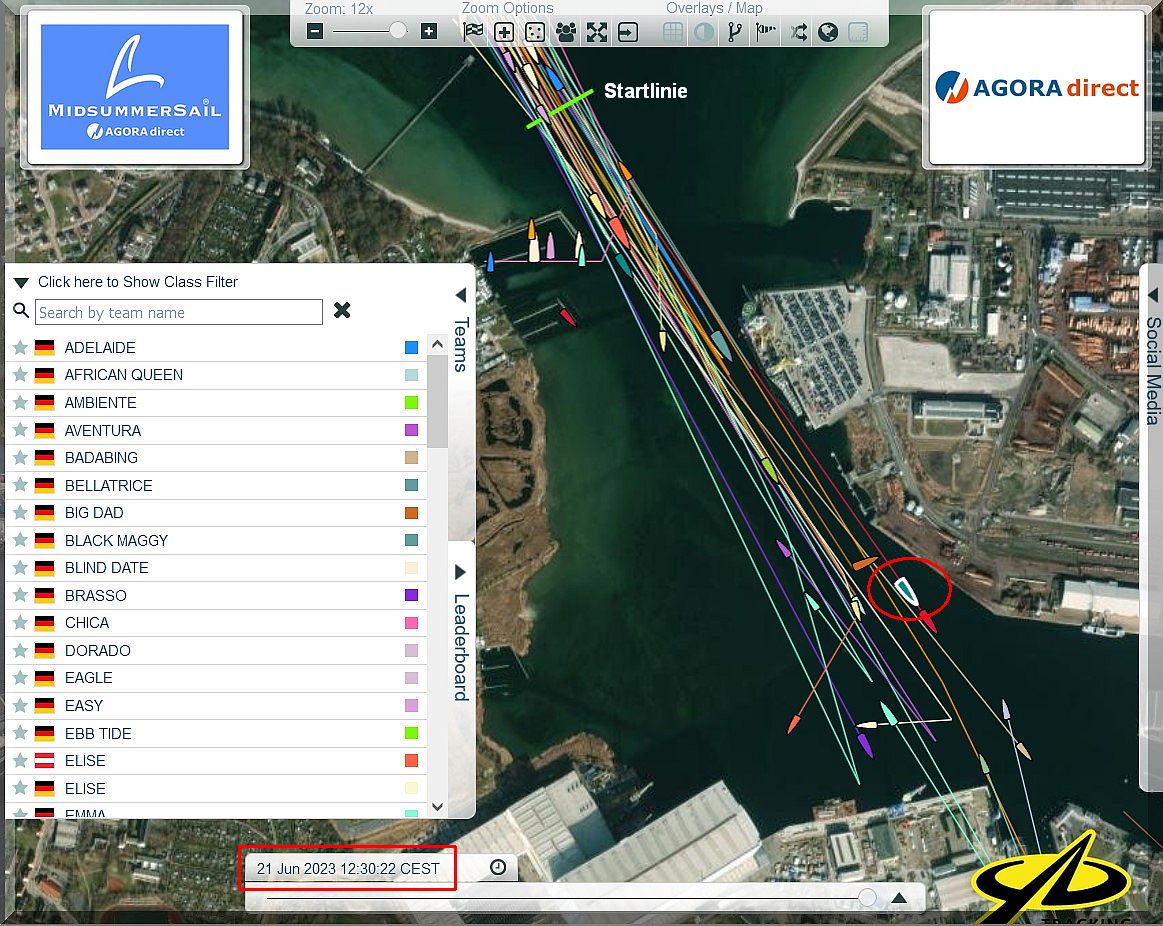This screenshot has width=1163, height=926.
Task: Click the zoom in plus button
Action: tap(429, 32)
